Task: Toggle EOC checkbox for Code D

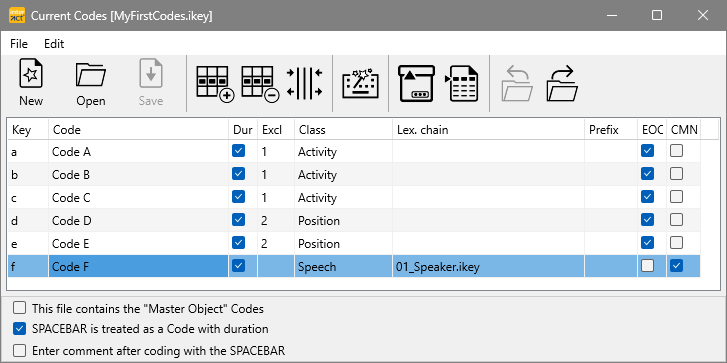Action: click(647, 220)
